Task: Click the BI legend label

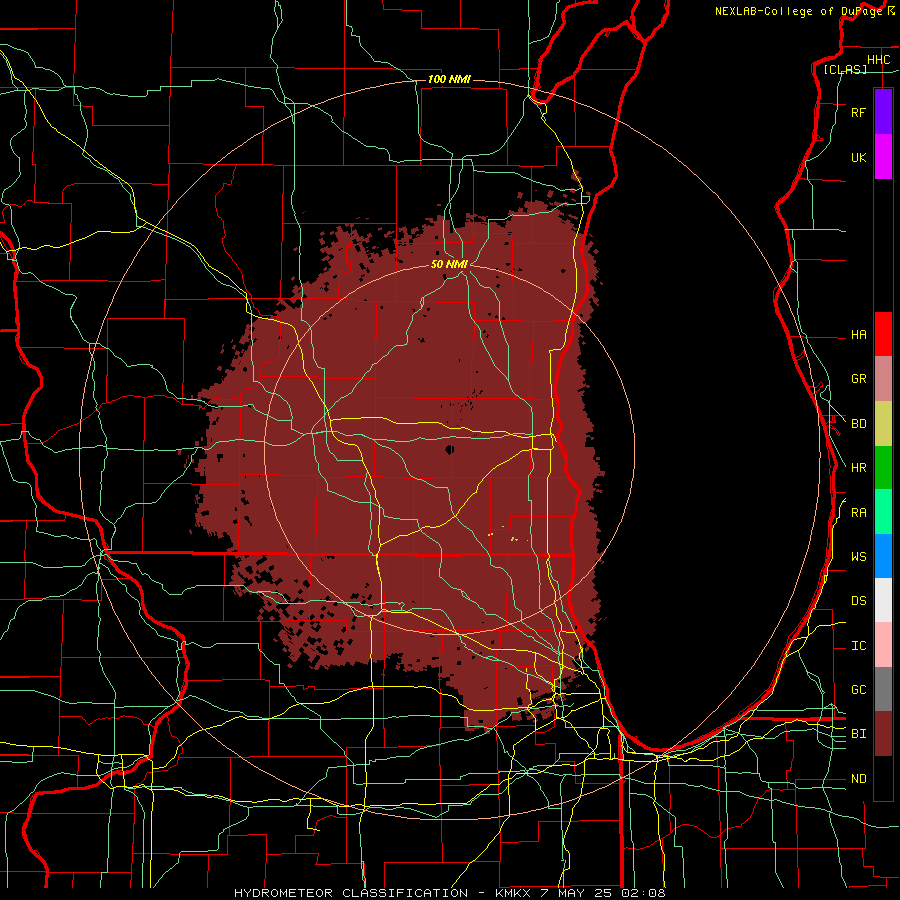Action: [x=858, y=734]
